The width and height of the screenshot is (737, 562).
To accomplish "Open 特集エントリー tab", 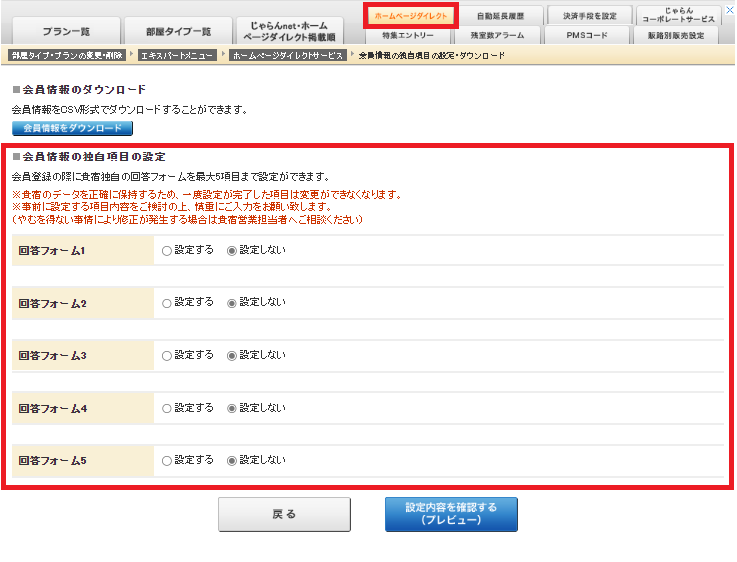I will pos(410,36).
